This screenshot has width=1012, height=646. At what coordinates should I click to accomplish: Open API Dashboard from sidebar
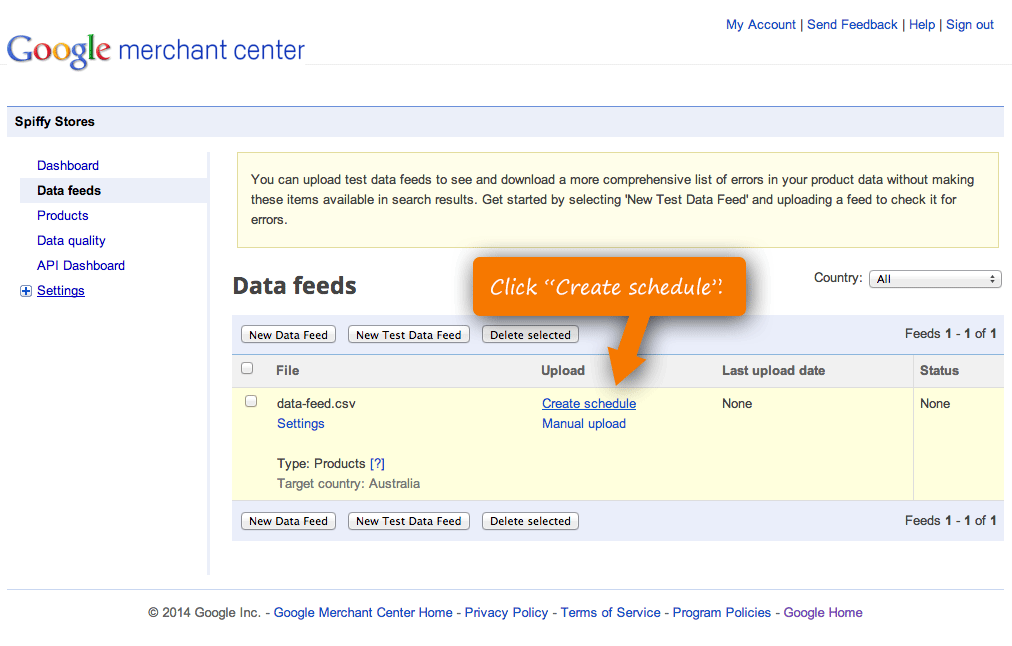click(81, 265)
